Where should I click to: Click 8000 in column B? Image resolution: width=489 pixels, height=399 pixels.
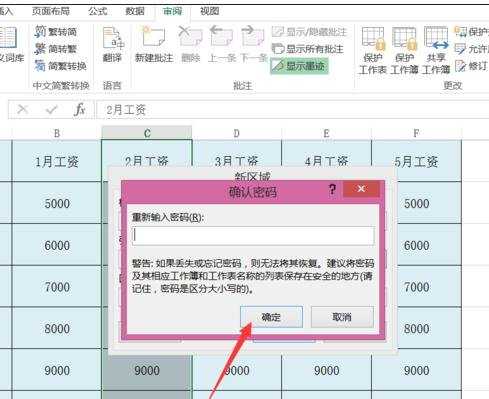[x=57, y=329]
